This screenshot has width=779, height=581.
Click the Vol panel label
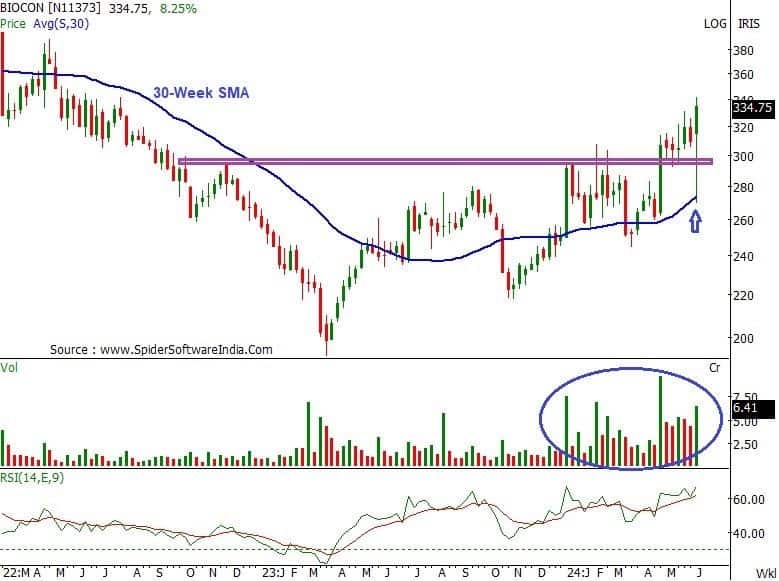(10, 368)
